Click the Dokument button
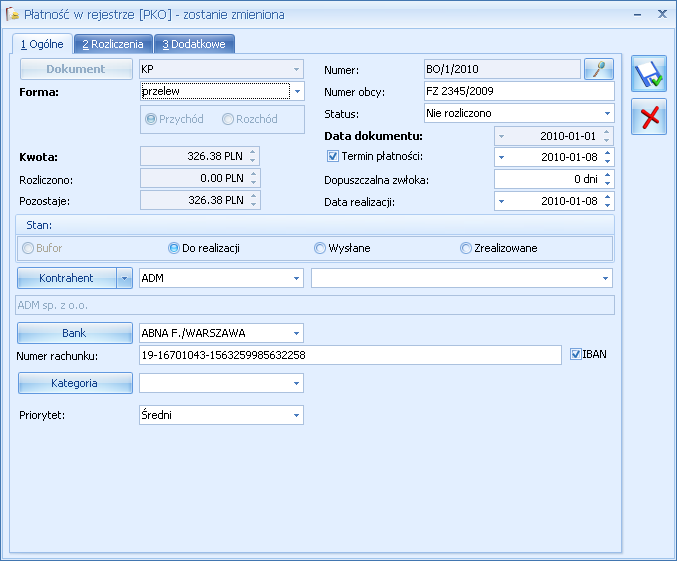677x561 pixels. pyautogui.click(x=76, y=69)
